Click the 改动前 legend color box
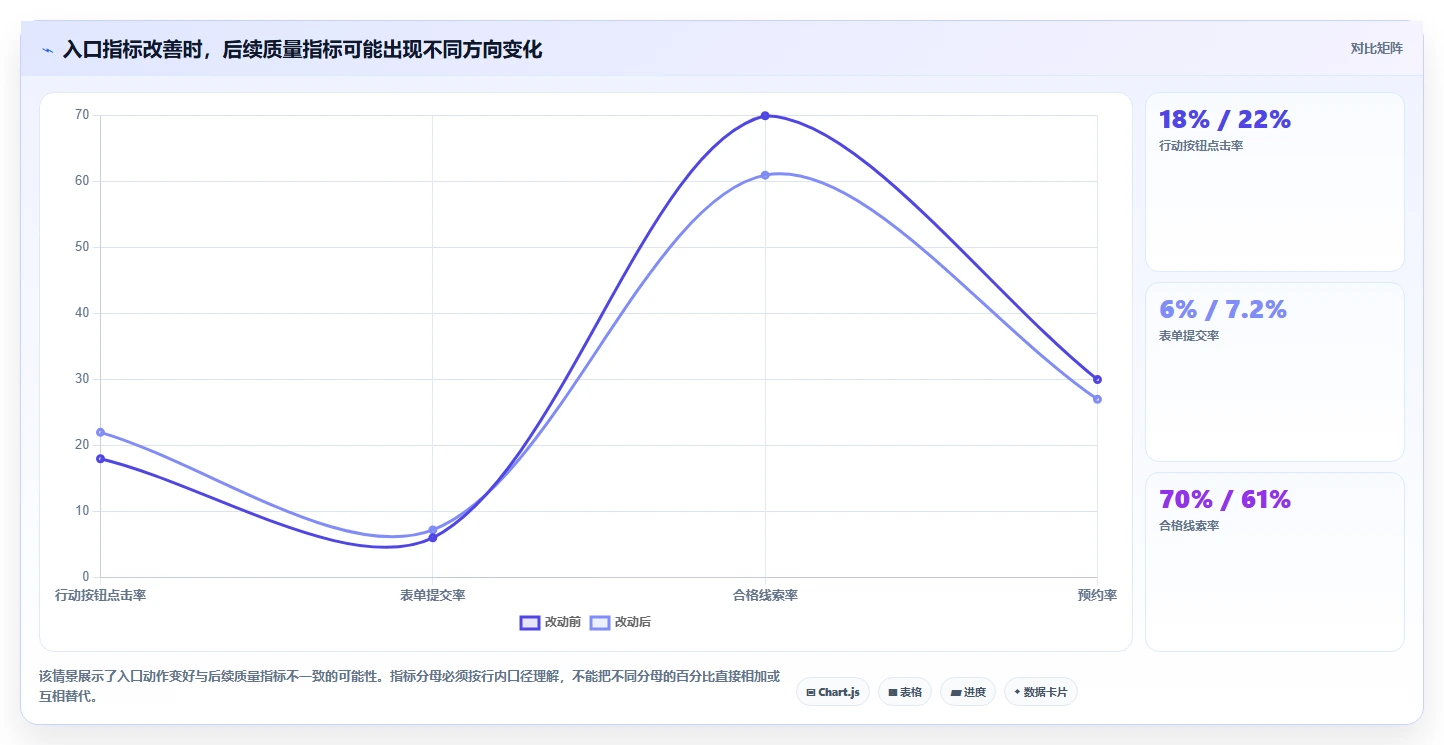This screenshot has height=745, width=1444. point(530,622)
